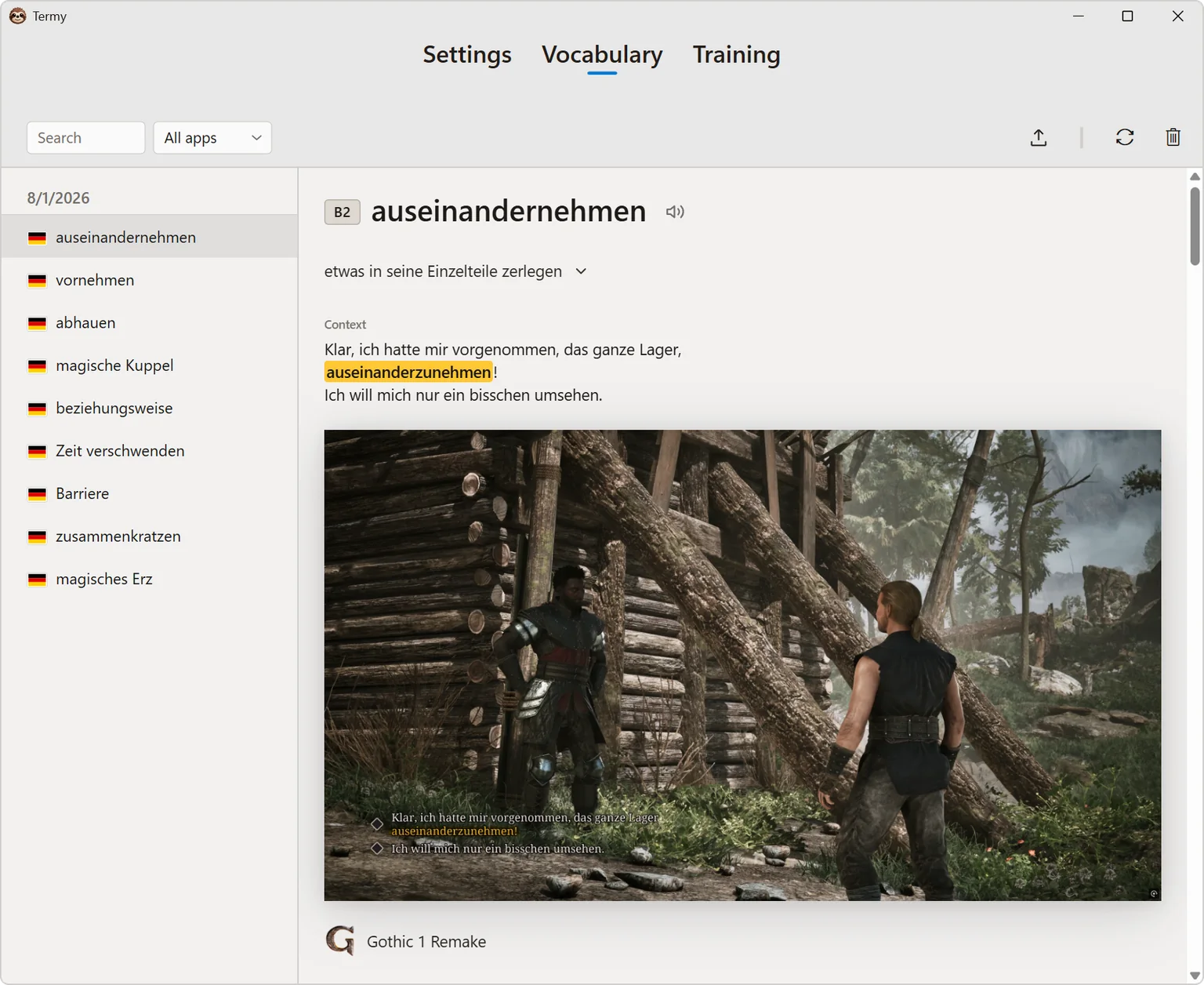Click the scrollbar down arrow

(x=1195, y=976)
